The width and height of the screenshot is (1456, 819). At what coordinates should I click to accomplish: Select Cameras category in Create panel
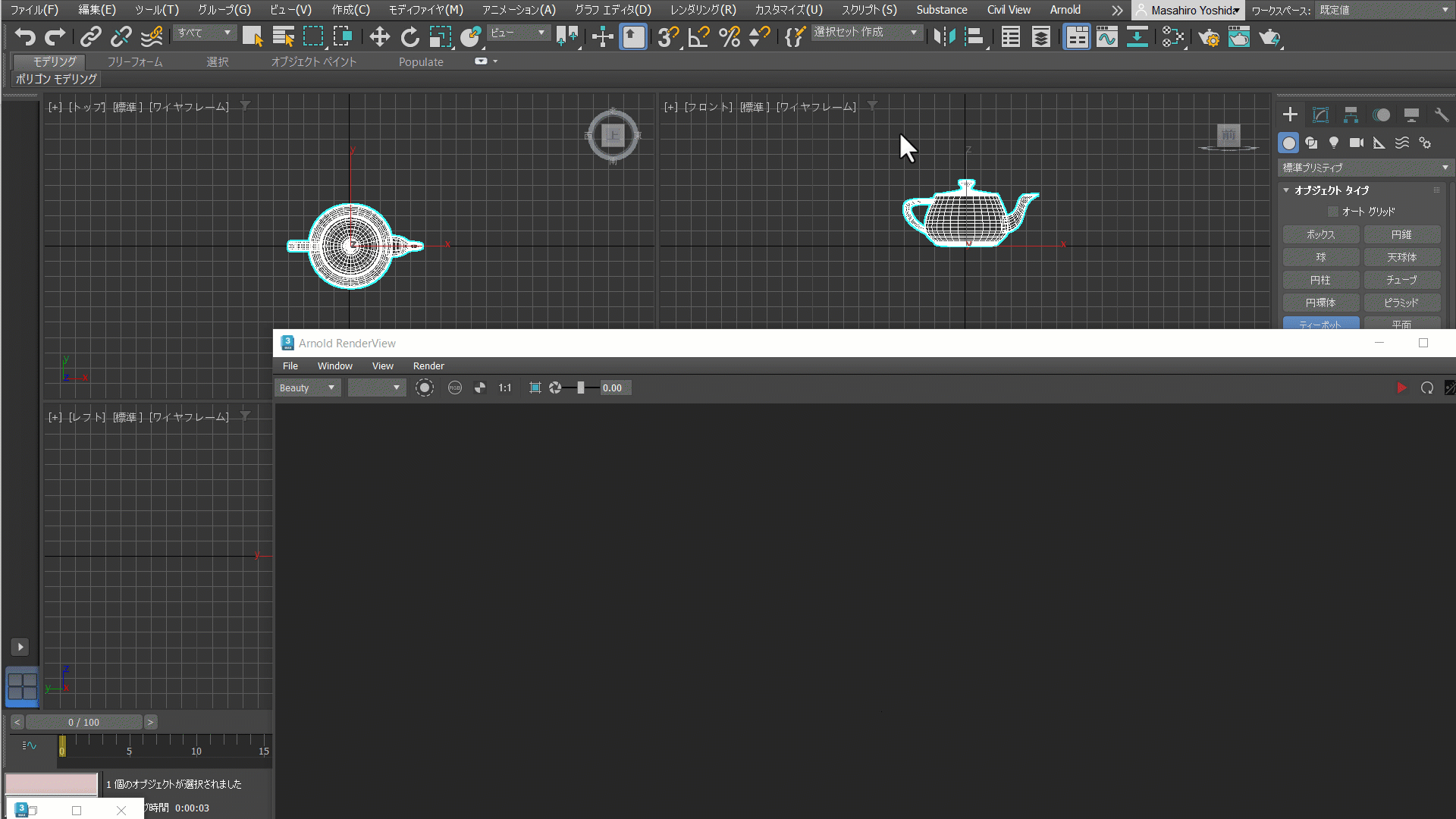pos(1357,143)
